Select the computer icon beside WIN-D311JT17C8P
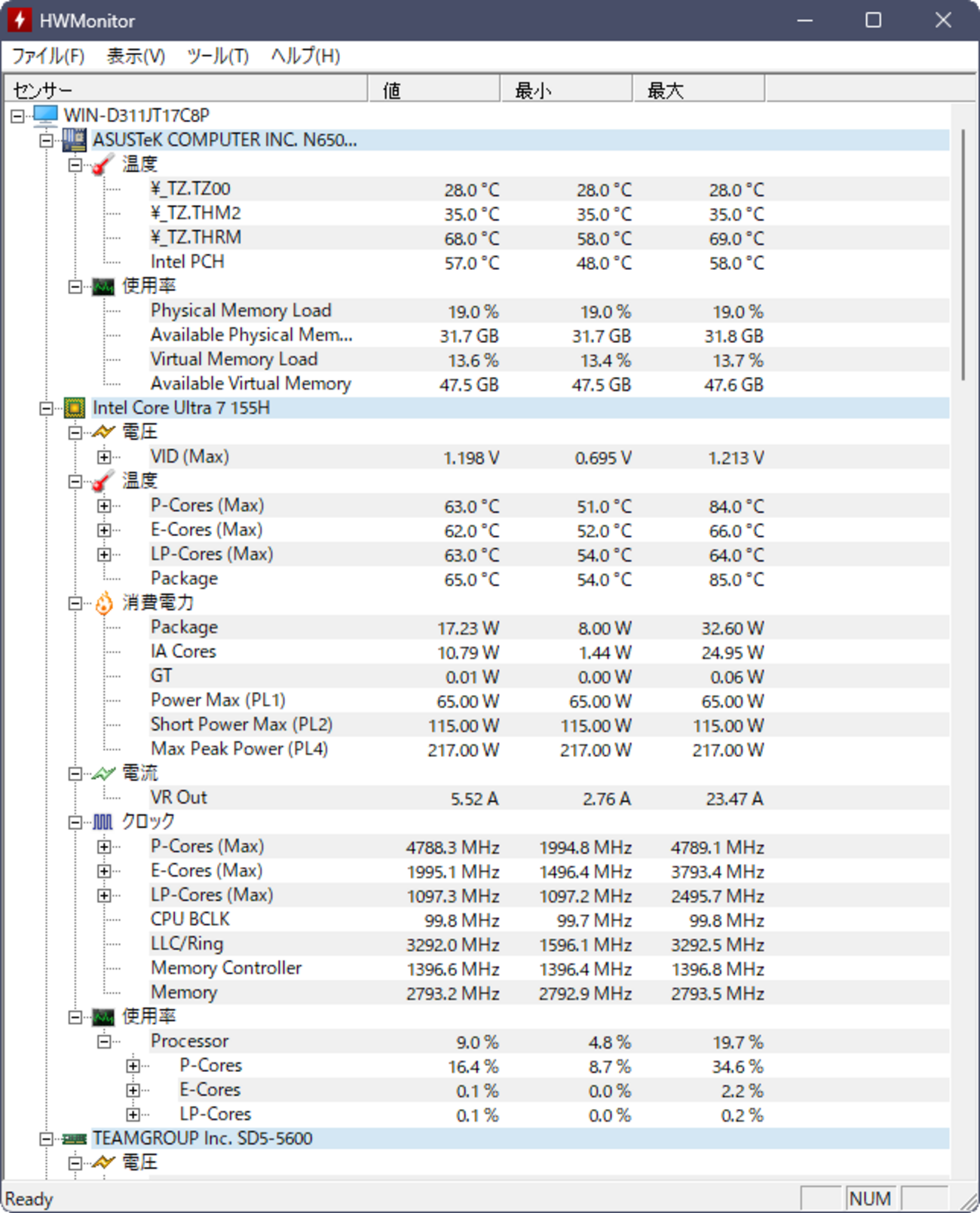The image size is (980, 1213). coord(46,115)
